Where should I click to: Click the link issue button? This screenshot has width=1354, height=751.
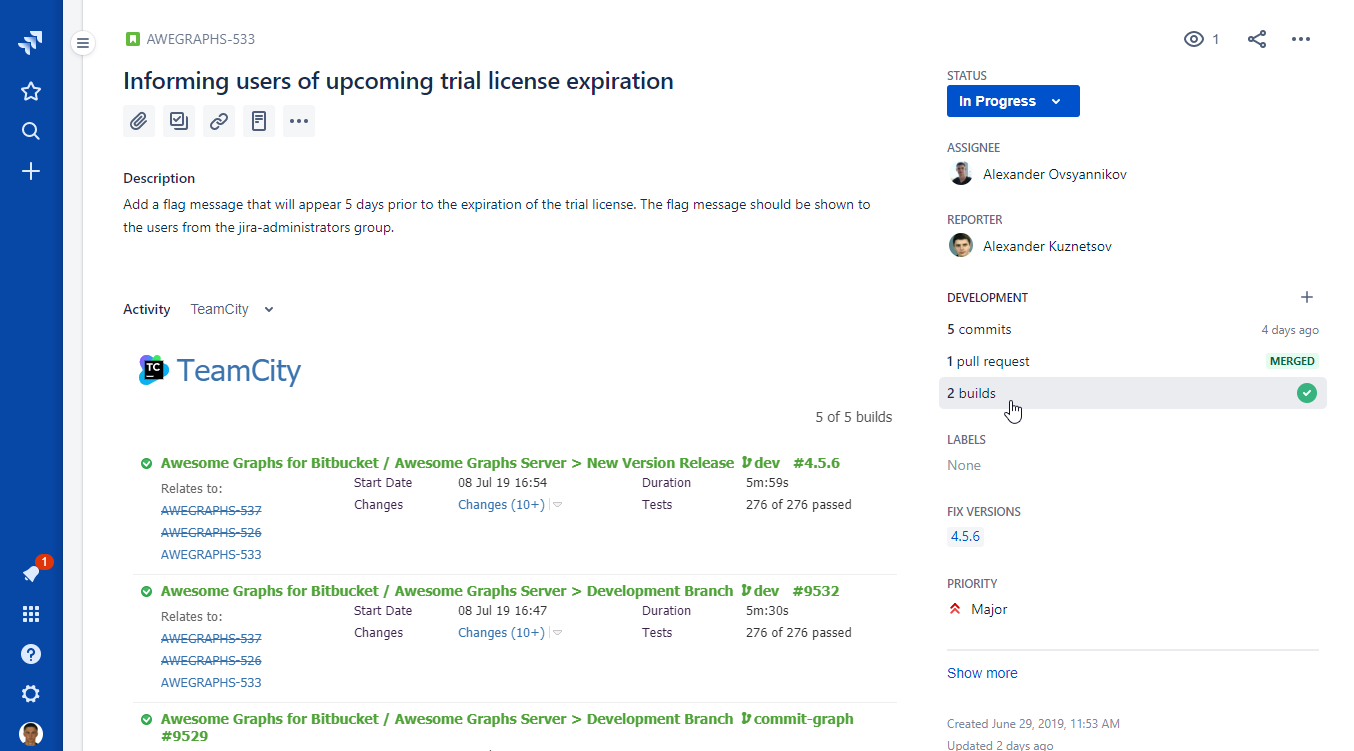click(x=219, y=121)
